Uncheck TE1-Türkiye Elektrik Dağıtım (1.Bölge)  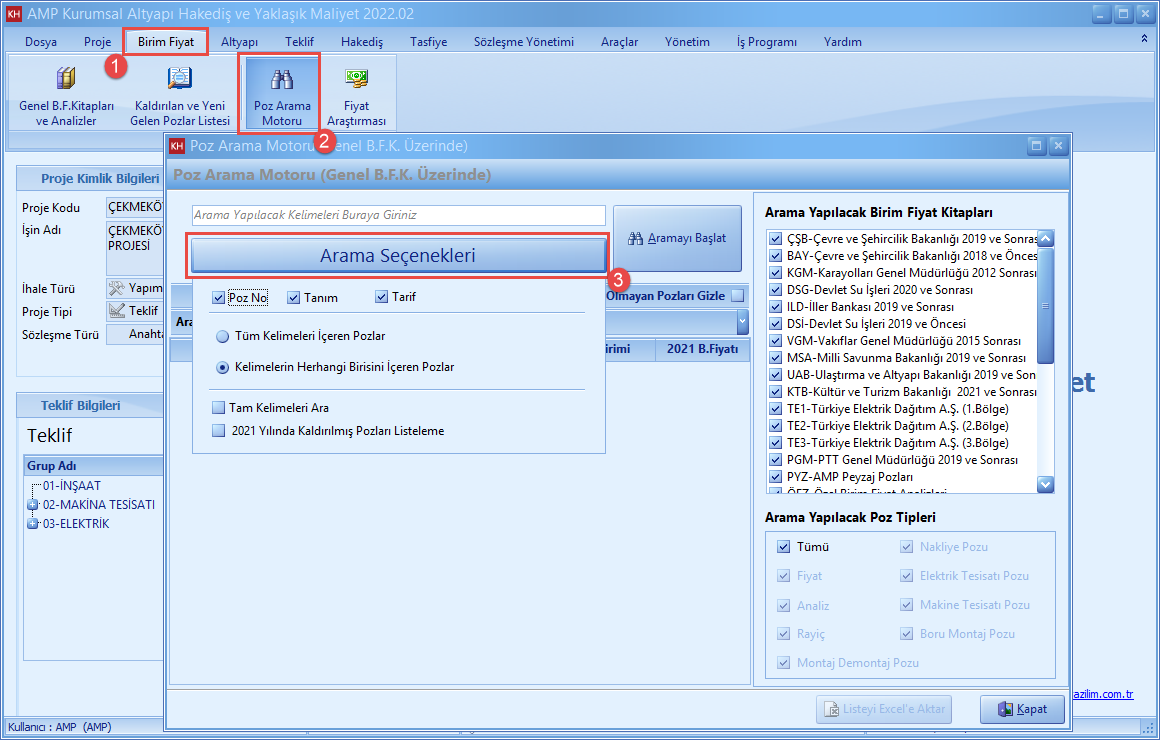[775, 408]
